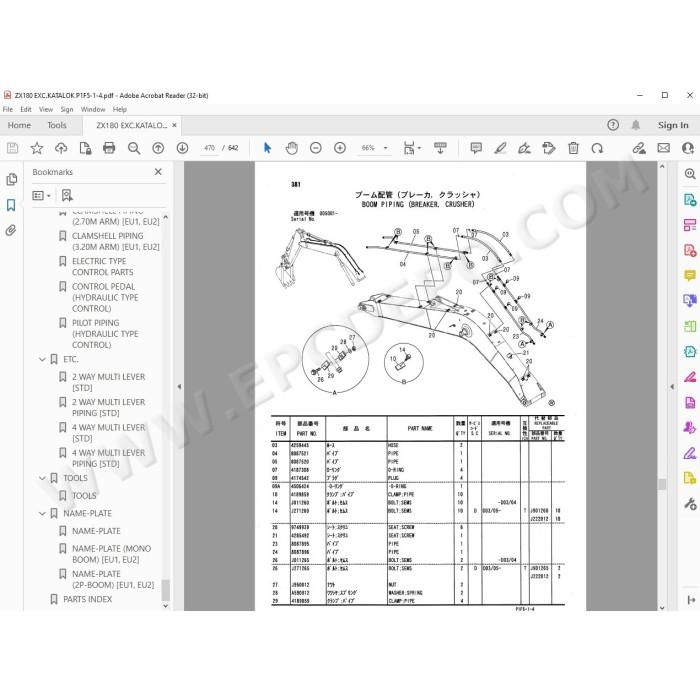Open the PARTS INDEX bookmark
Viewport: 700px width, 700px height.
(88, 599)
